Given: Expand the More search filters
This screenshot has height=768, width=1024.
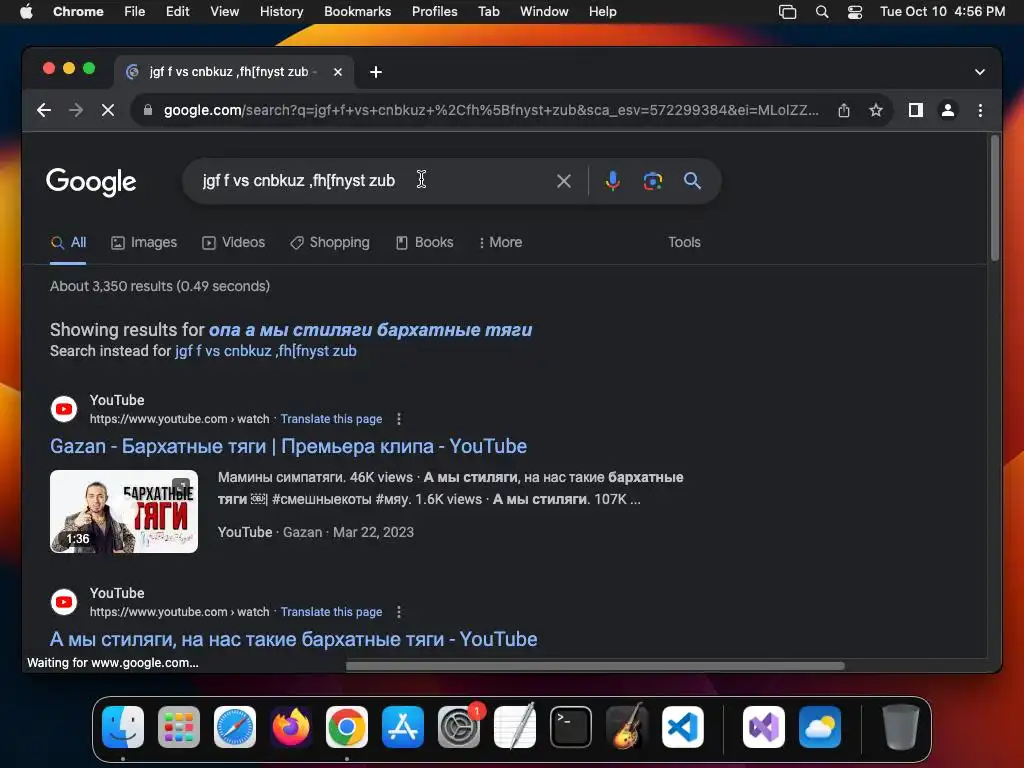Looking at the screenshot, I should [500, 242].
